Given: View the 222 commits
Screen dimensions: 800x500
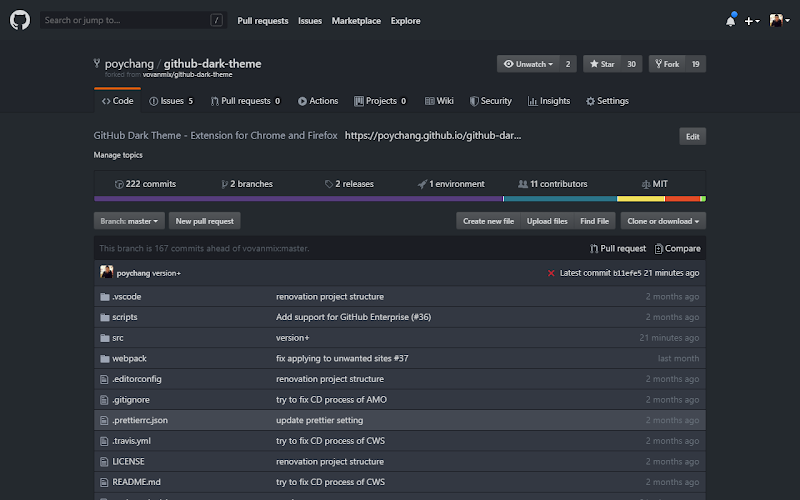Looking at the screenshot, I should tap(145, 184).
